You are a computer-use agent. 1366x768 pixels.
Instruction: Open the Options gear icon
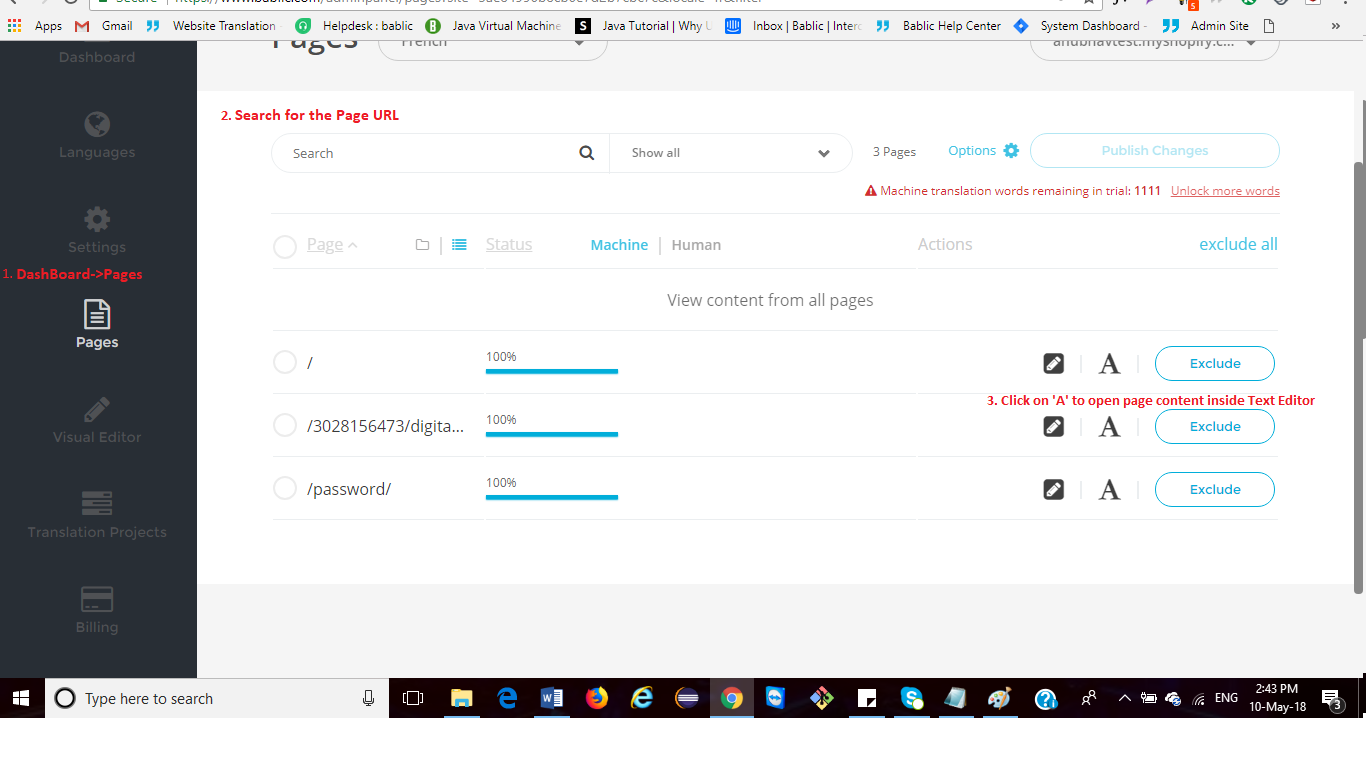[1011, 151]
